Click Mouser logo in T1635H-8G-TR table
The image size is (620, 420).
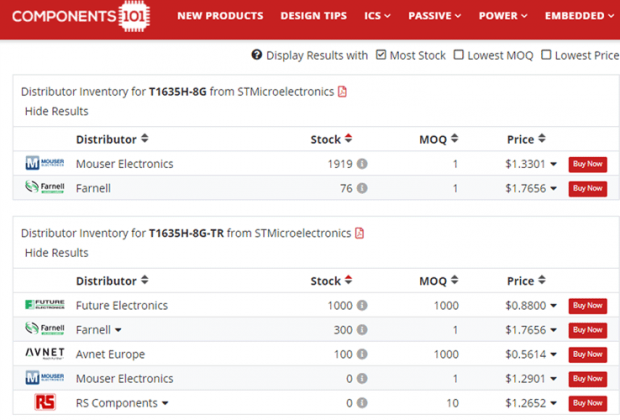45,378
